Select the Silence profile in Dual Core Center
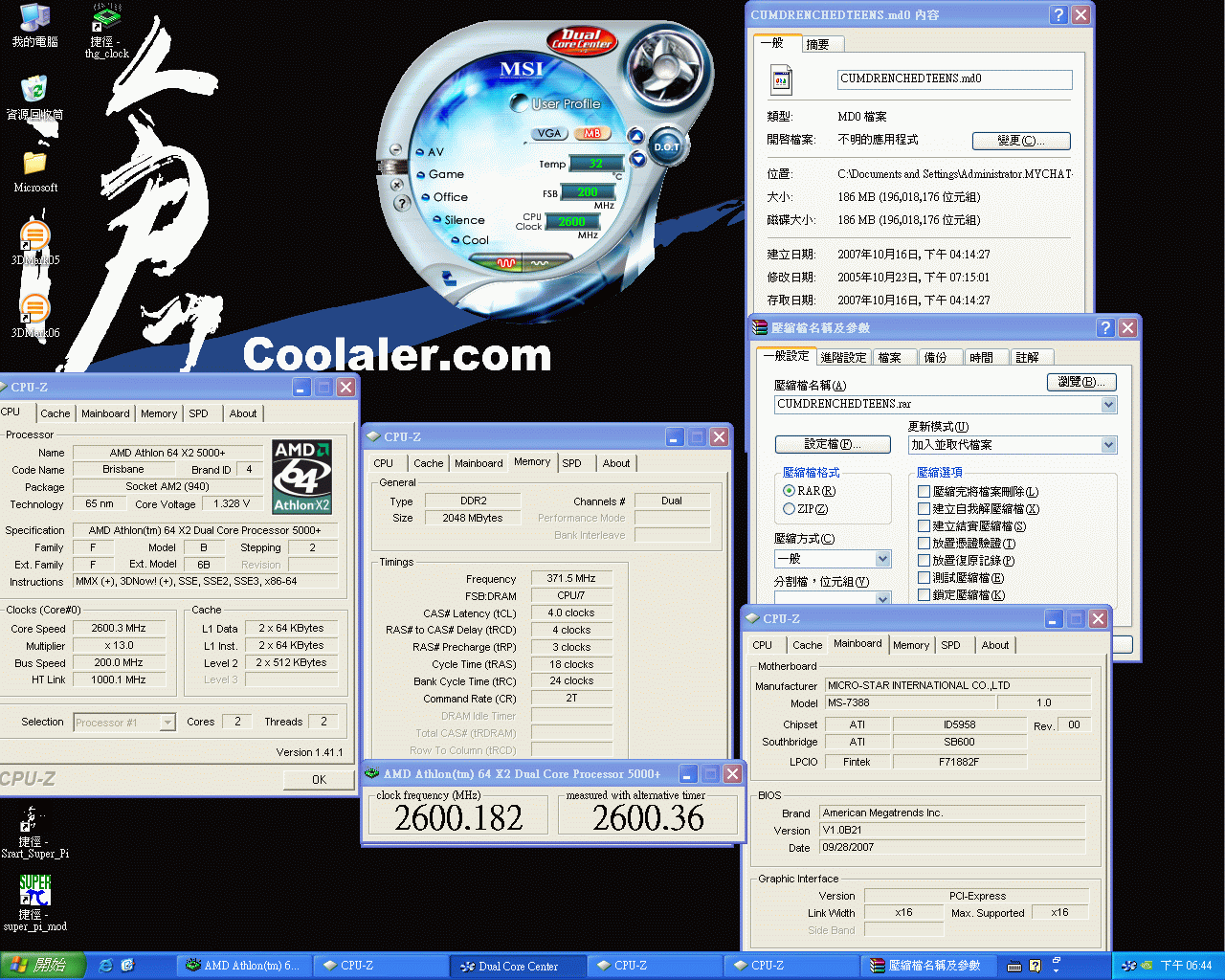The image size is (1225, 980). click(458, 220)
